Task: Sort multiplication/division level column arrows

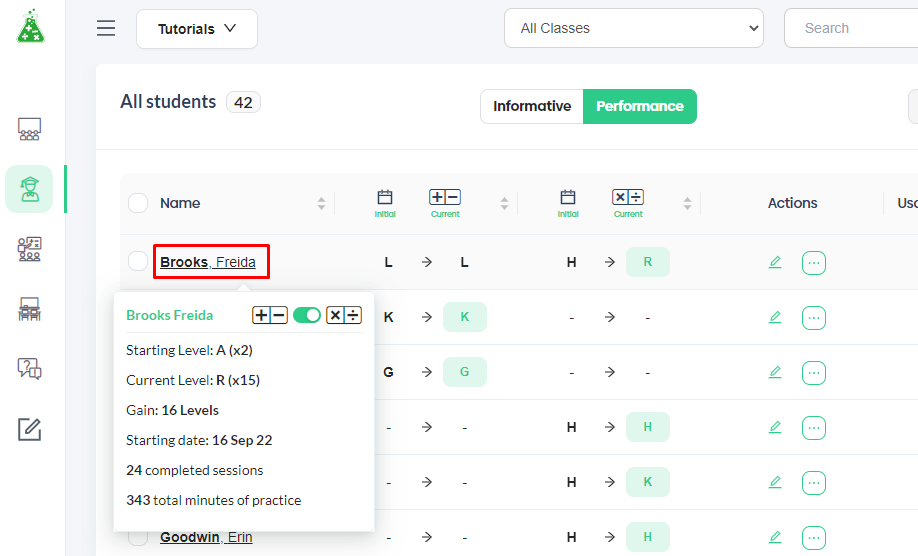Action: tap(687, 204)
